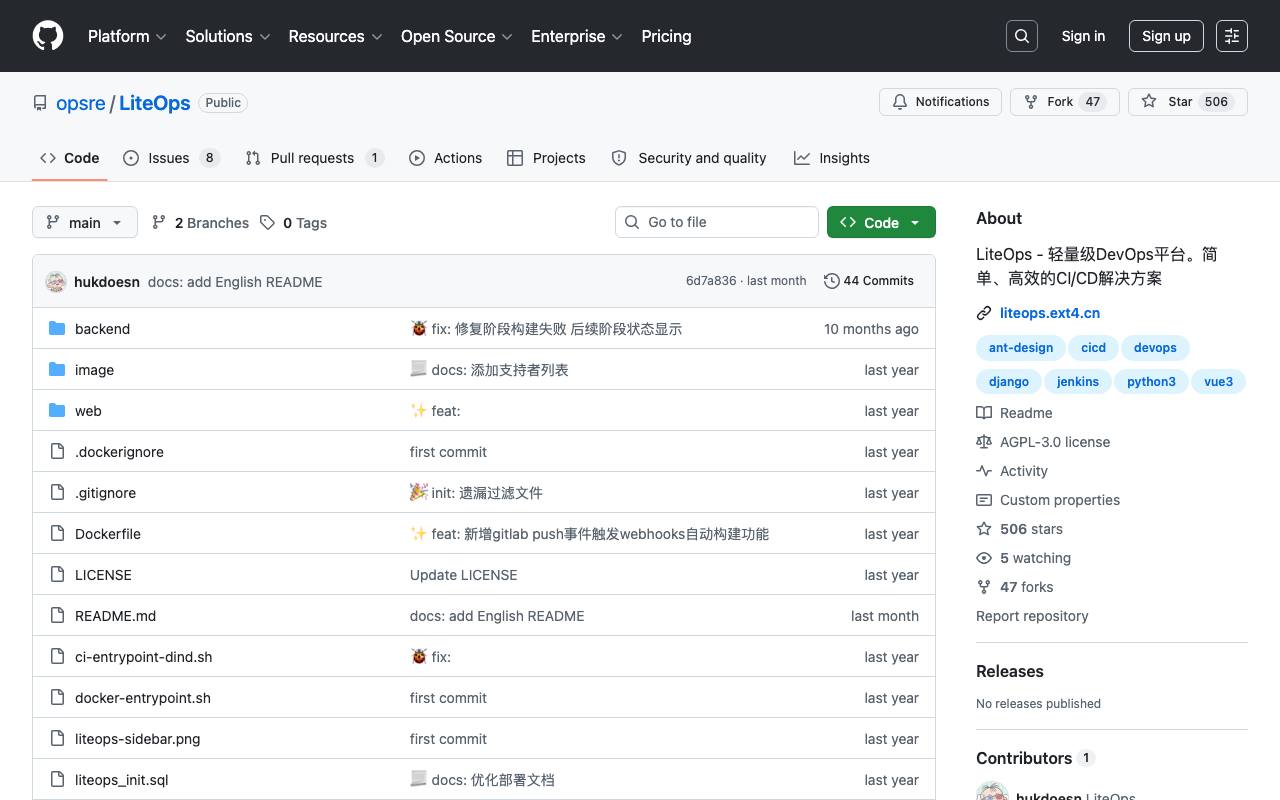This screenshot has height=800, width=1280.
Task: Expand the Resources menu
Action: pos(335,36)
